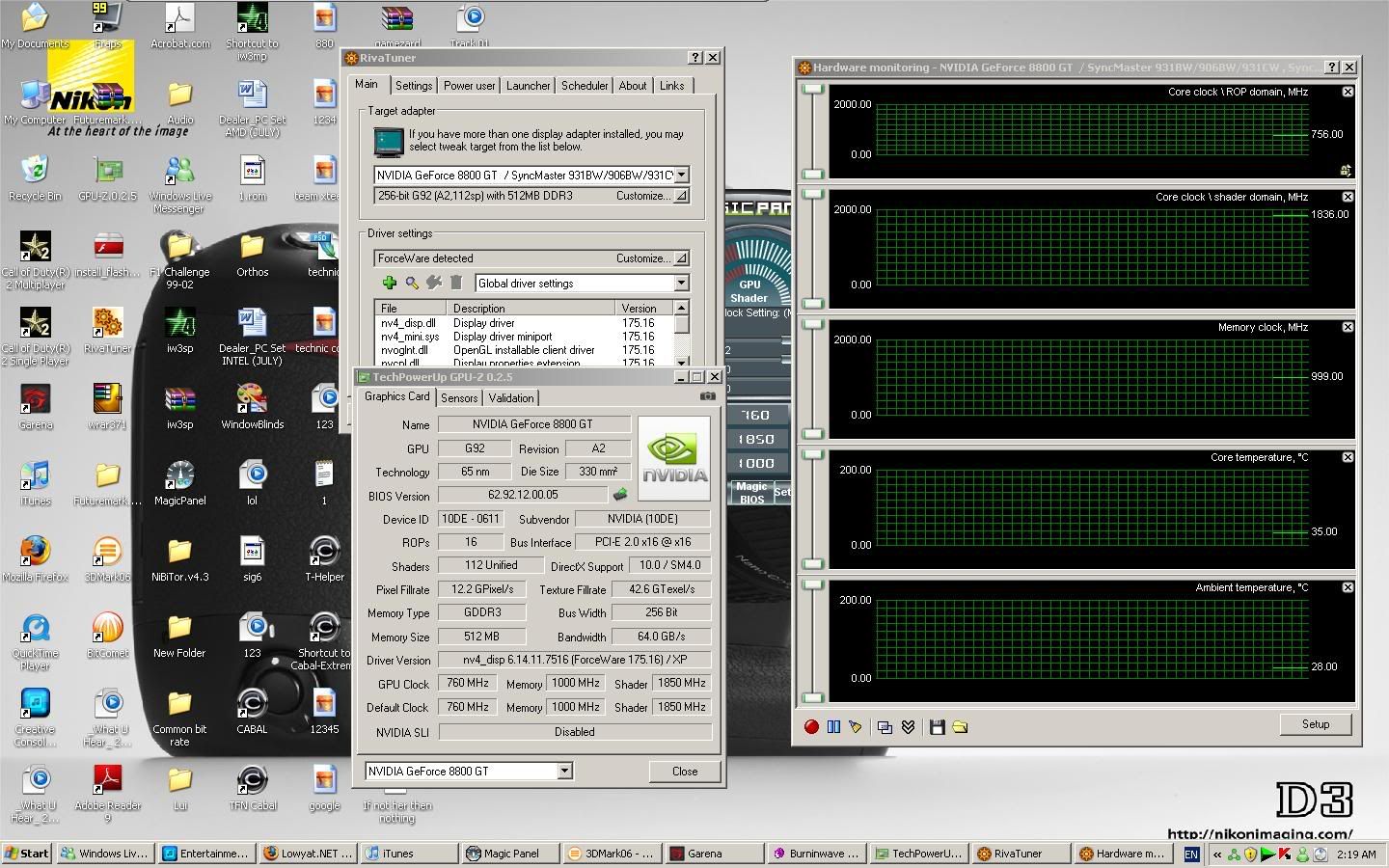The width and height of the screenshot is (1389, 868).
Task: Click the GPU-Z camera screenshot icon
Action: (707, 396)
